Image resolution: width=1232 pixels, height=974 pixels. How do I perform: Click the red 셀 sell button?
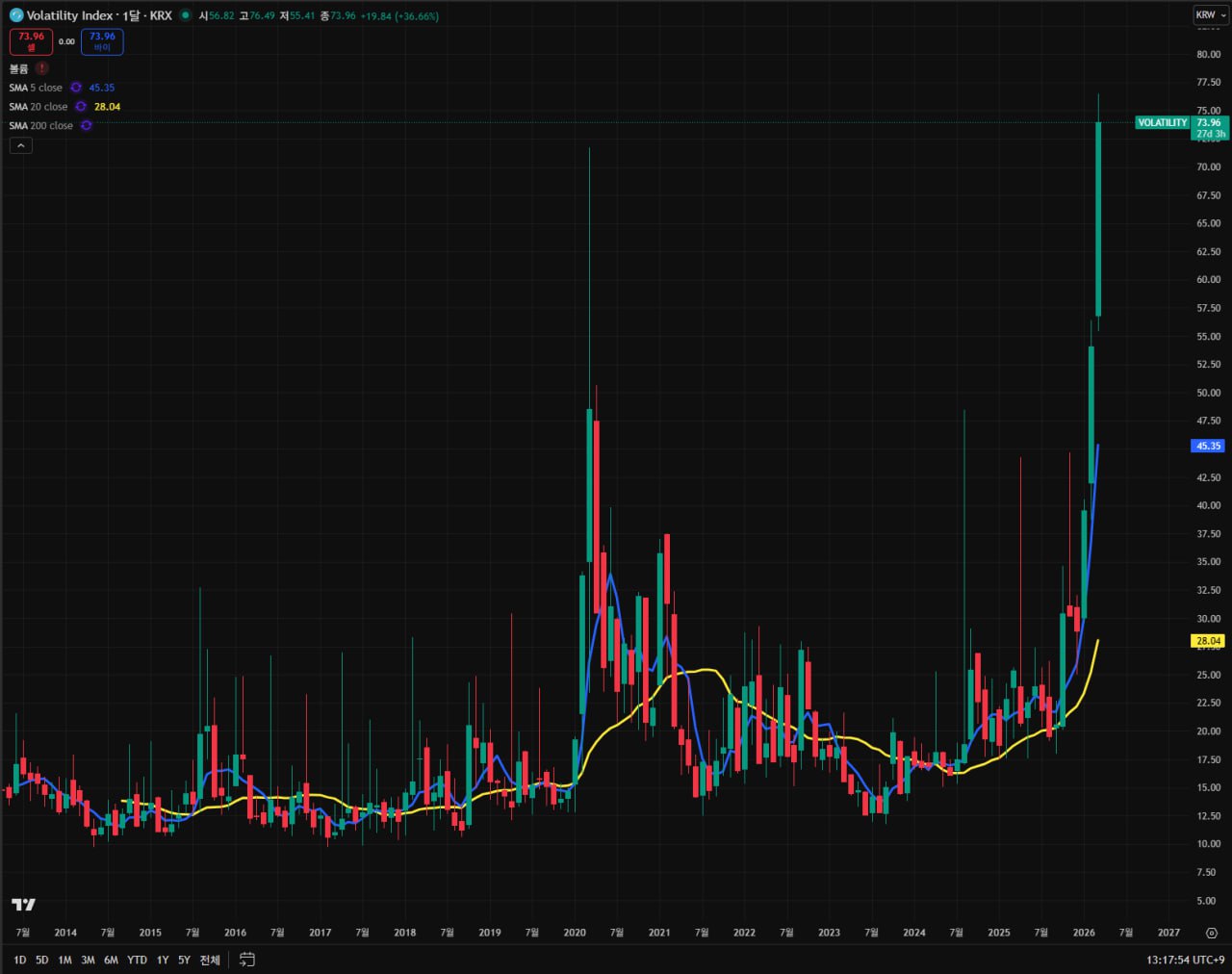click(31, 41)
